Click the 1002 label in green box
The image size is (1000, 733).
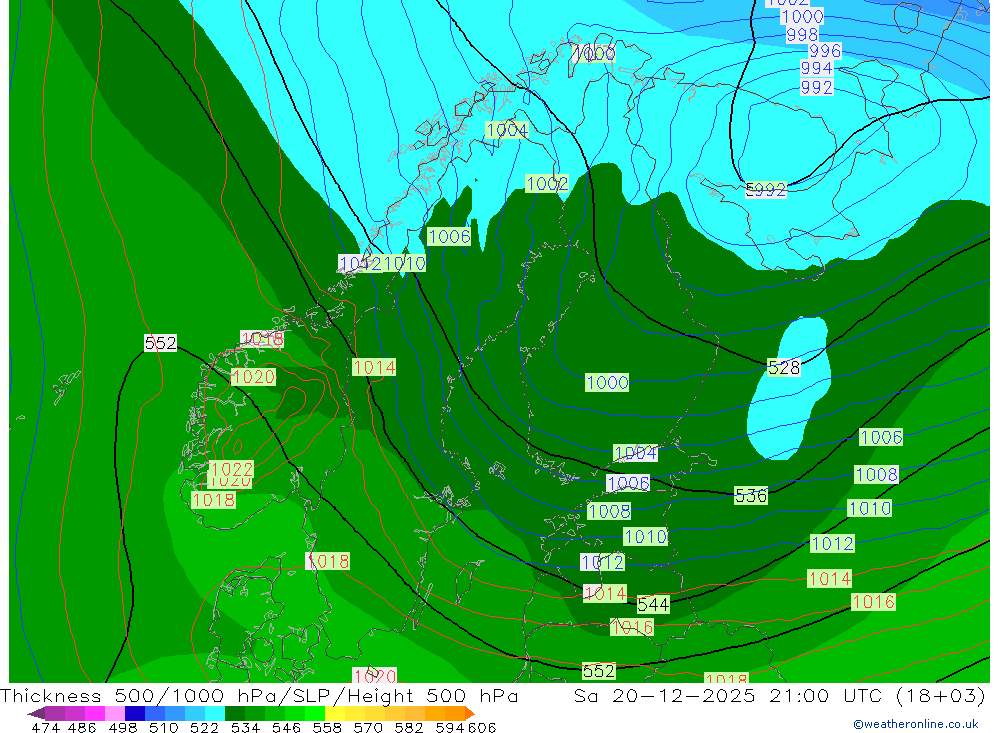coord(547,184)
